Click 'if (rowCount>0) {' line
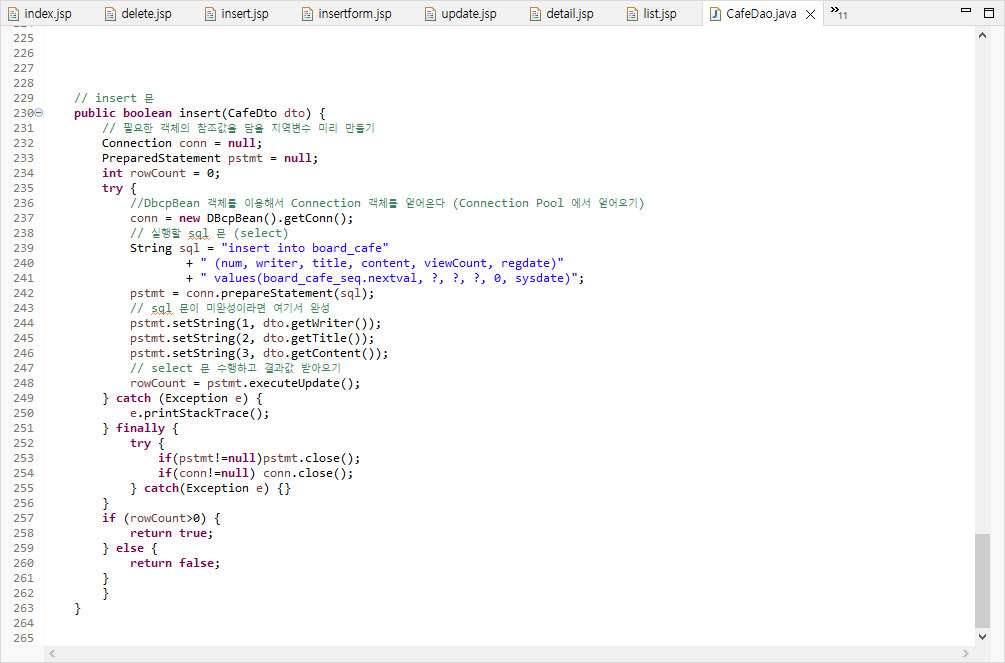The image size is (1005, 663). click(x=161, y=518)
